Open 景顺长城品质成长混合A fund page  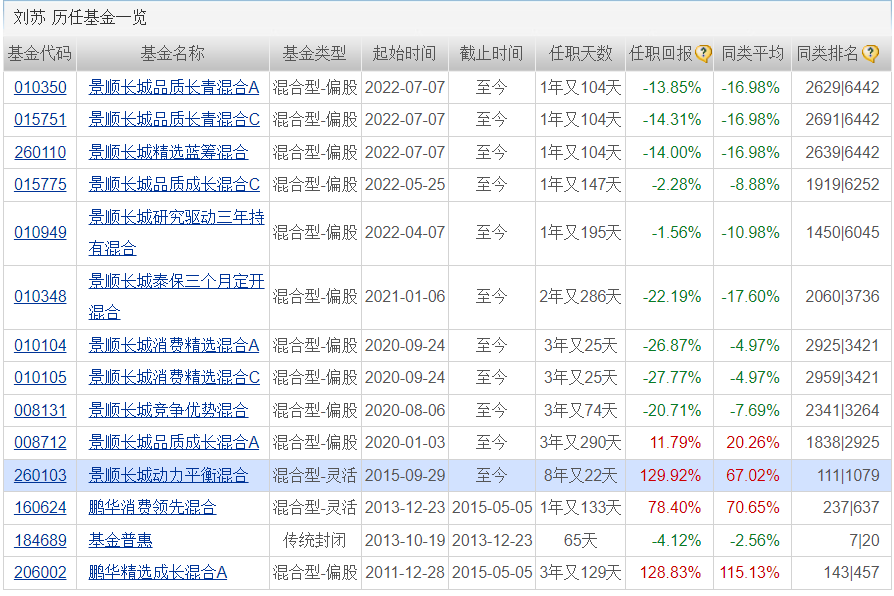[174, 442]
